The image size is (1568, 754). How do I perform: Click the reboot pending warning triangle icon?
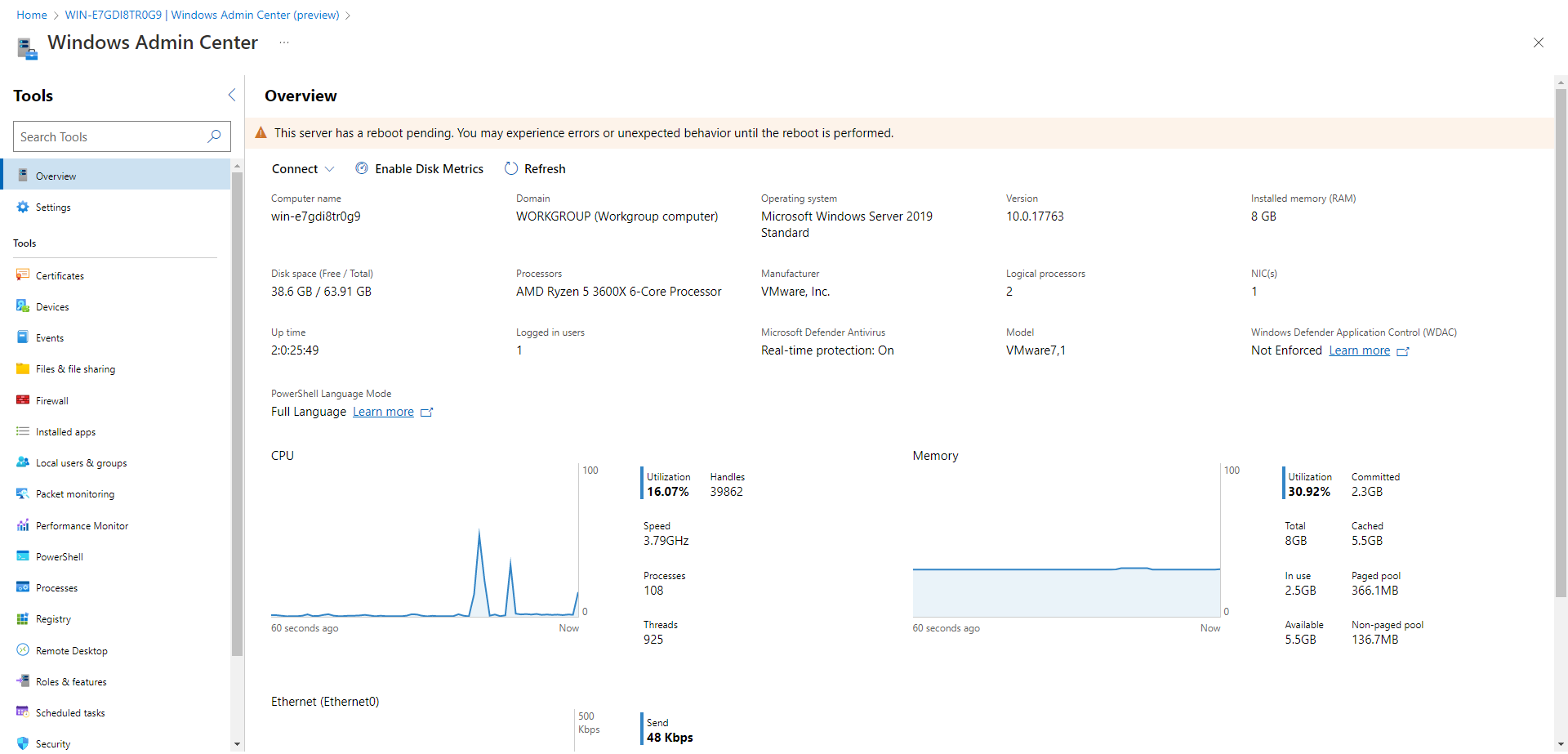[261, 132]
